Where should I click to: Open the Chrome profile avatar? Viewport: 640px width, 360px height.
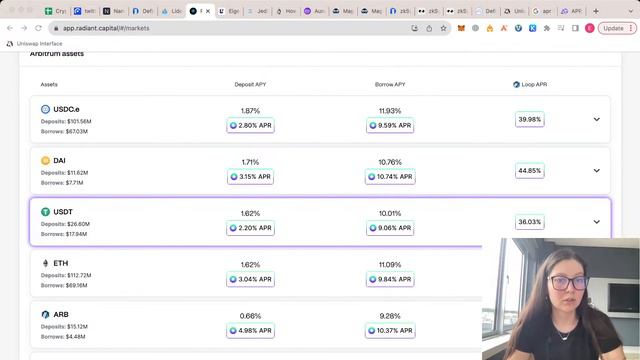(589, 28)
